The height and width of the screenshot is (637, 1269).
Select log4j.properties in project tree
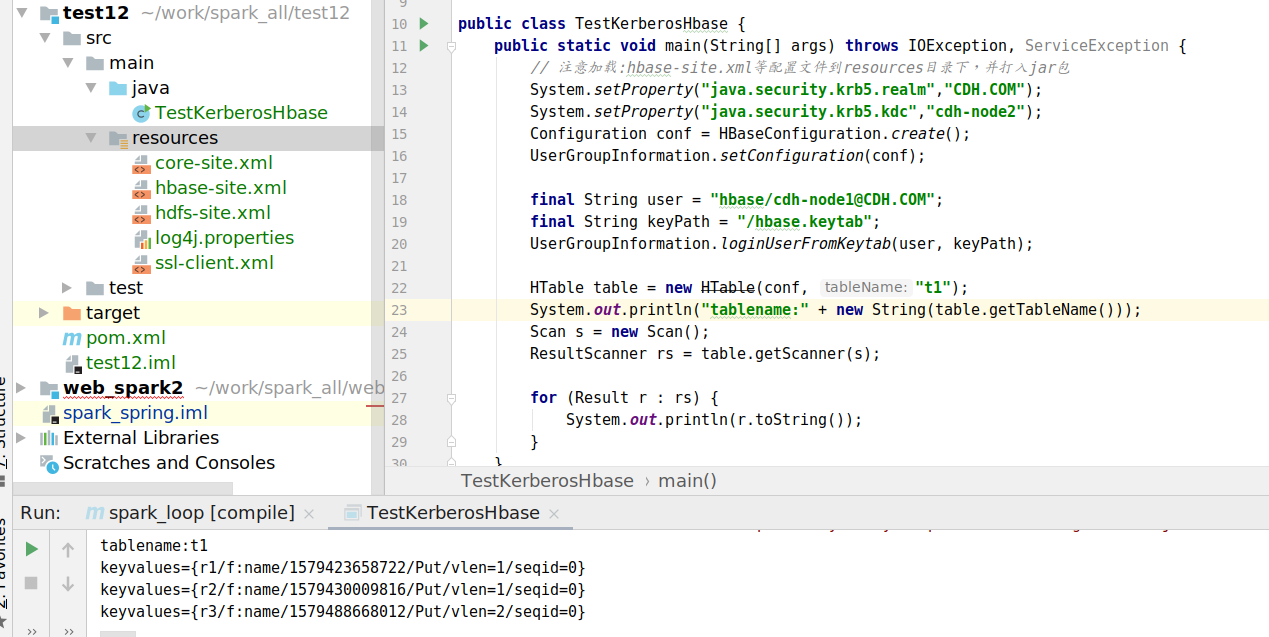[224, 238]
